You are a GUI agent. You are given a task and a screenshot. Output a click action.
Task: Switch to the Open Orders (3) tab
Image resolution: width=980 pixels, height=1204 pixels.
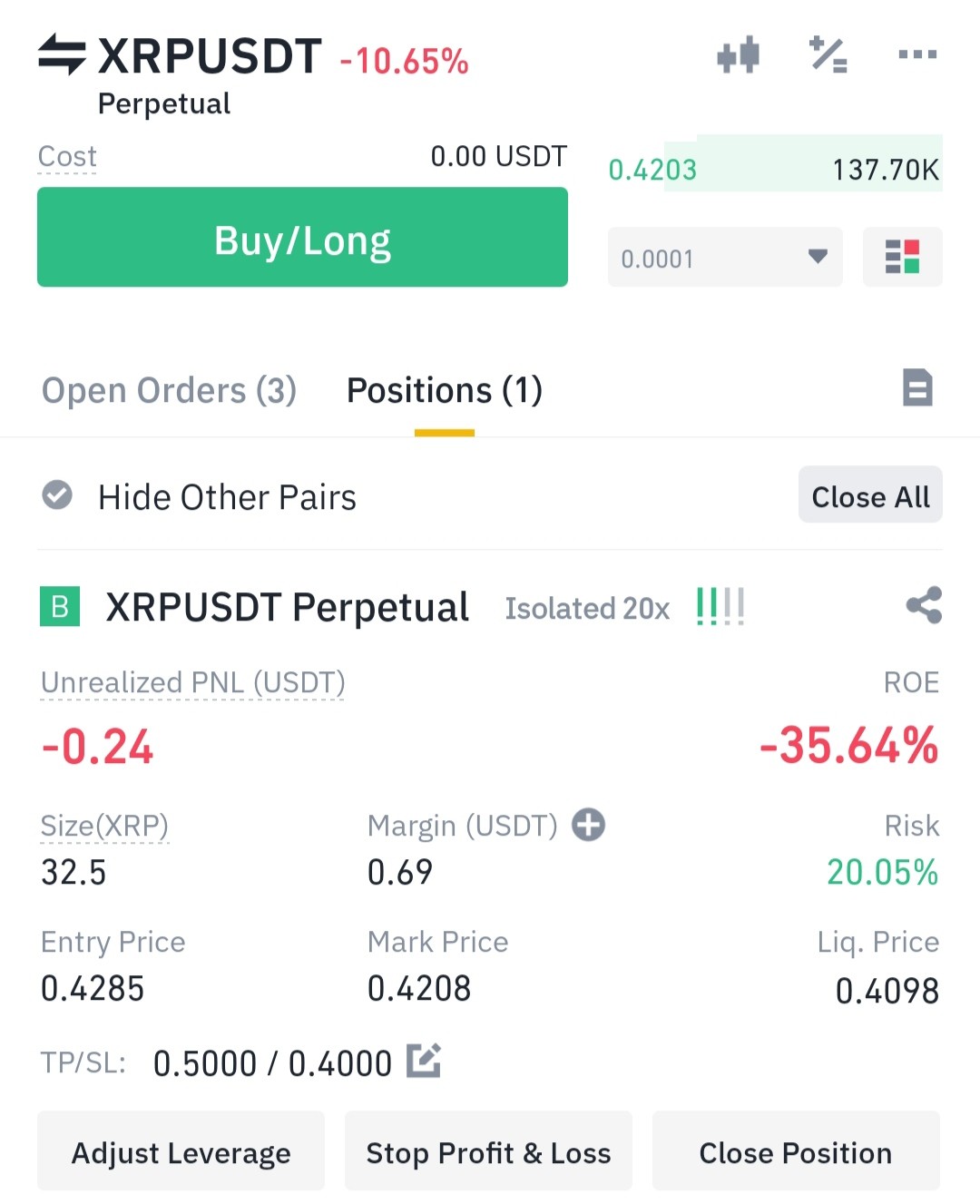(170, 390)
